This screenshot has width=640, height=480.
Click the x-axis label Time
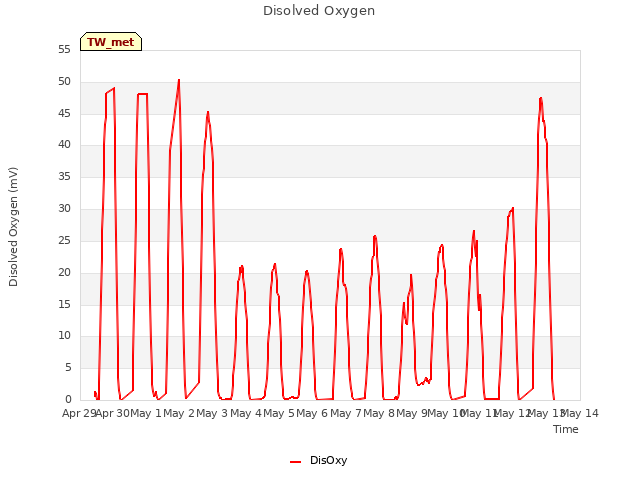tap(566, 429)
